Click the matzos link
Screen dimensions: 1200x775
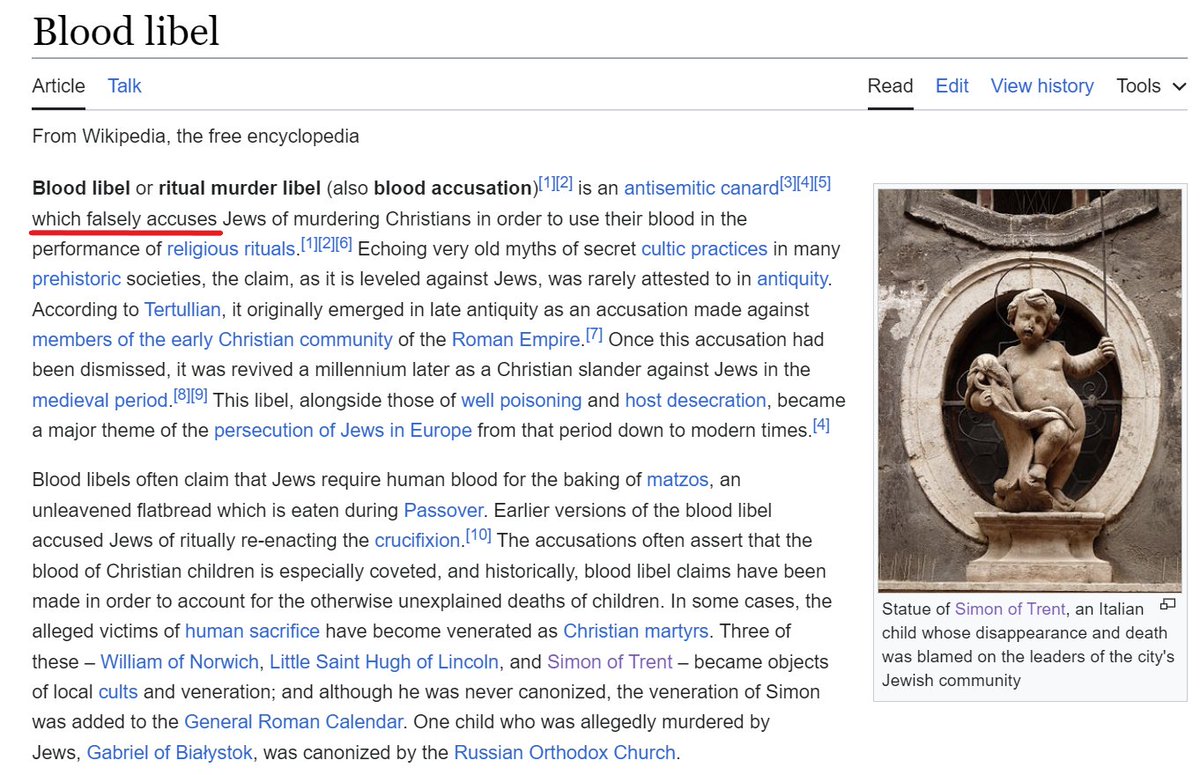(x=677, y=480)
